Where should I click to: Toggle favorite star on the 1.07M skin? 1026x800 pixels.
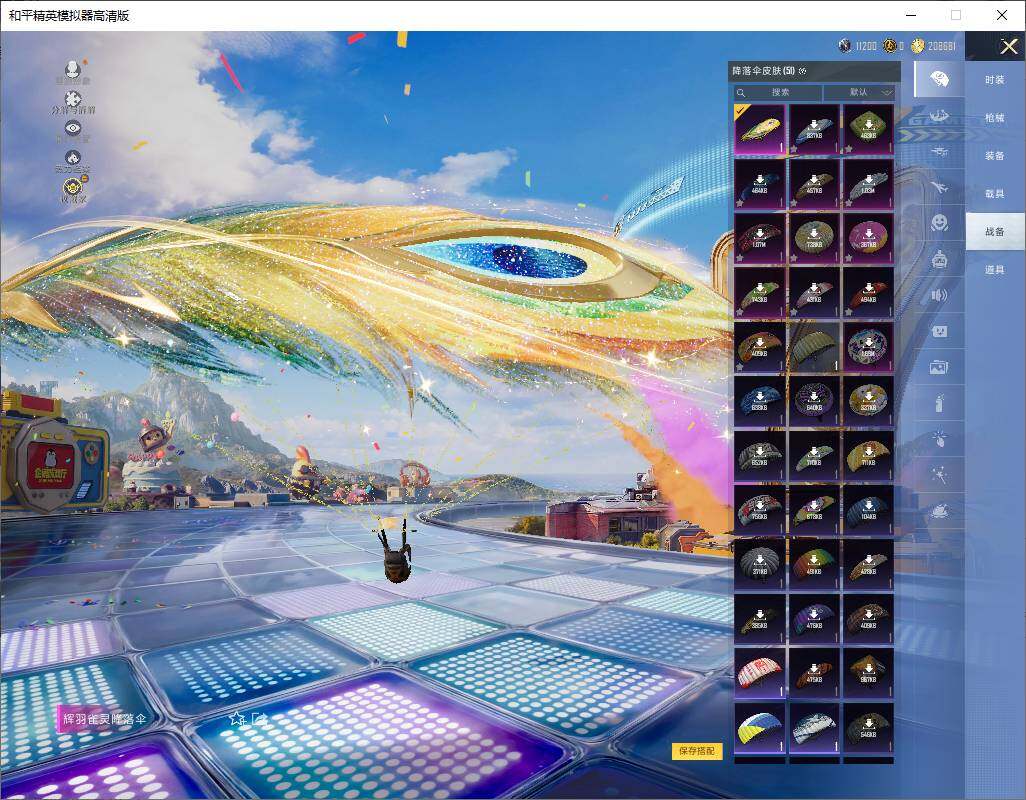point(740,258)
